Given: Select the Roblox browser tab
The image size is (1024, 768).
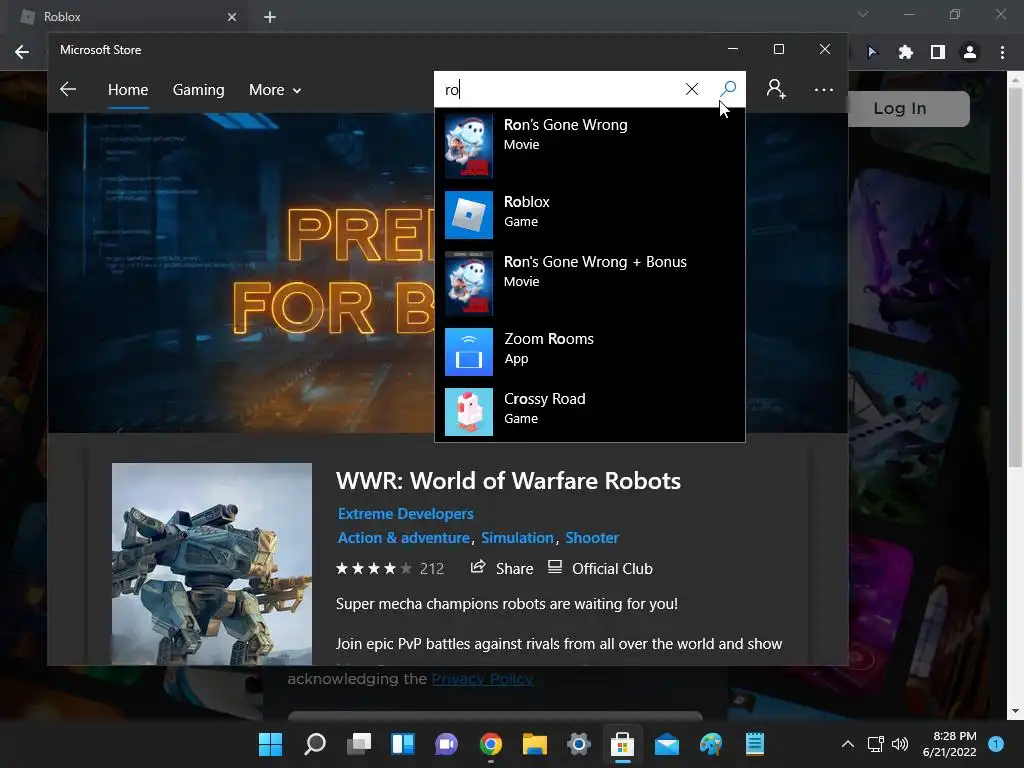Looking at the screenshot, I should tap(127, 17).
